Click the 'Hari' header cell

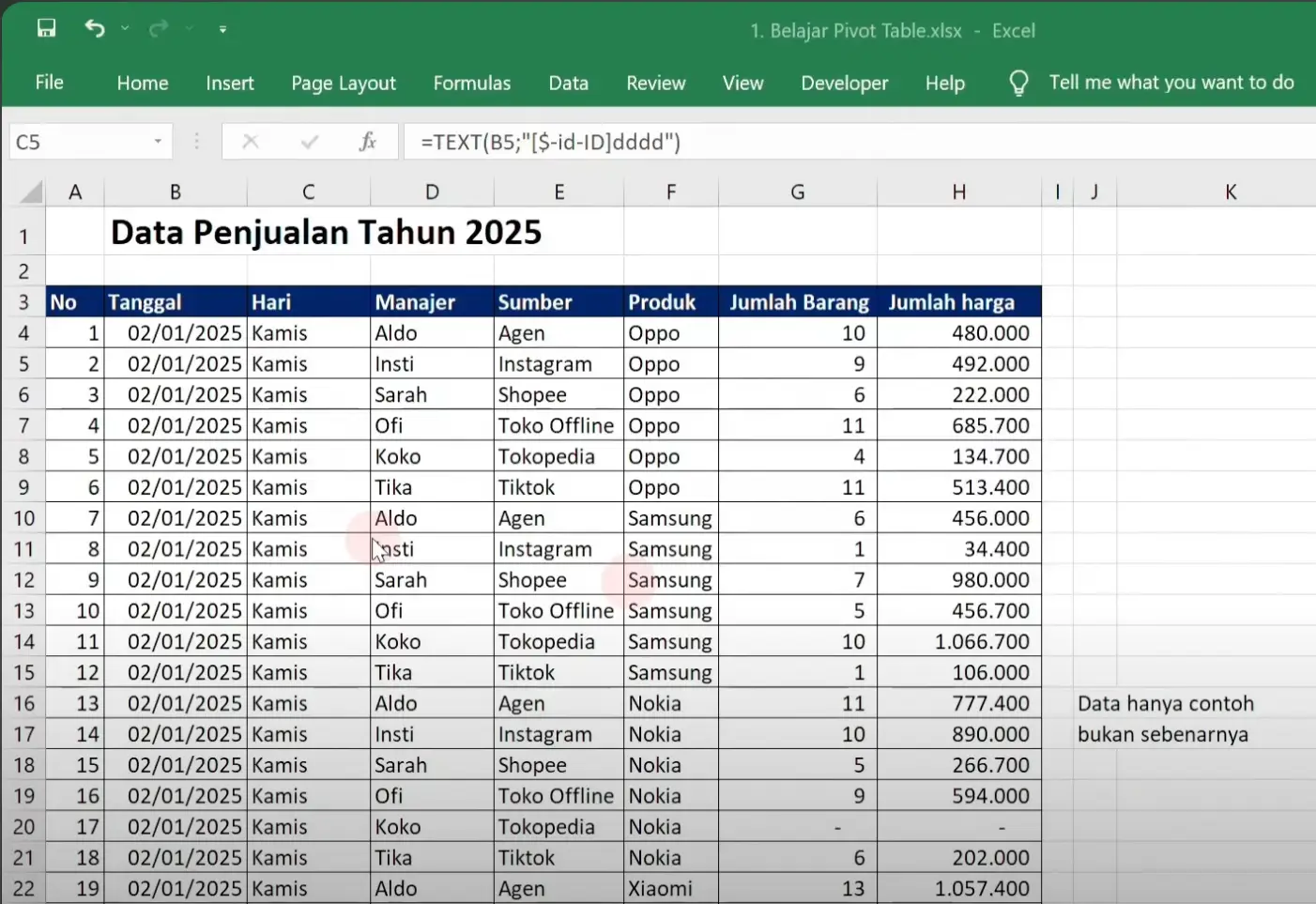[309, 302]
